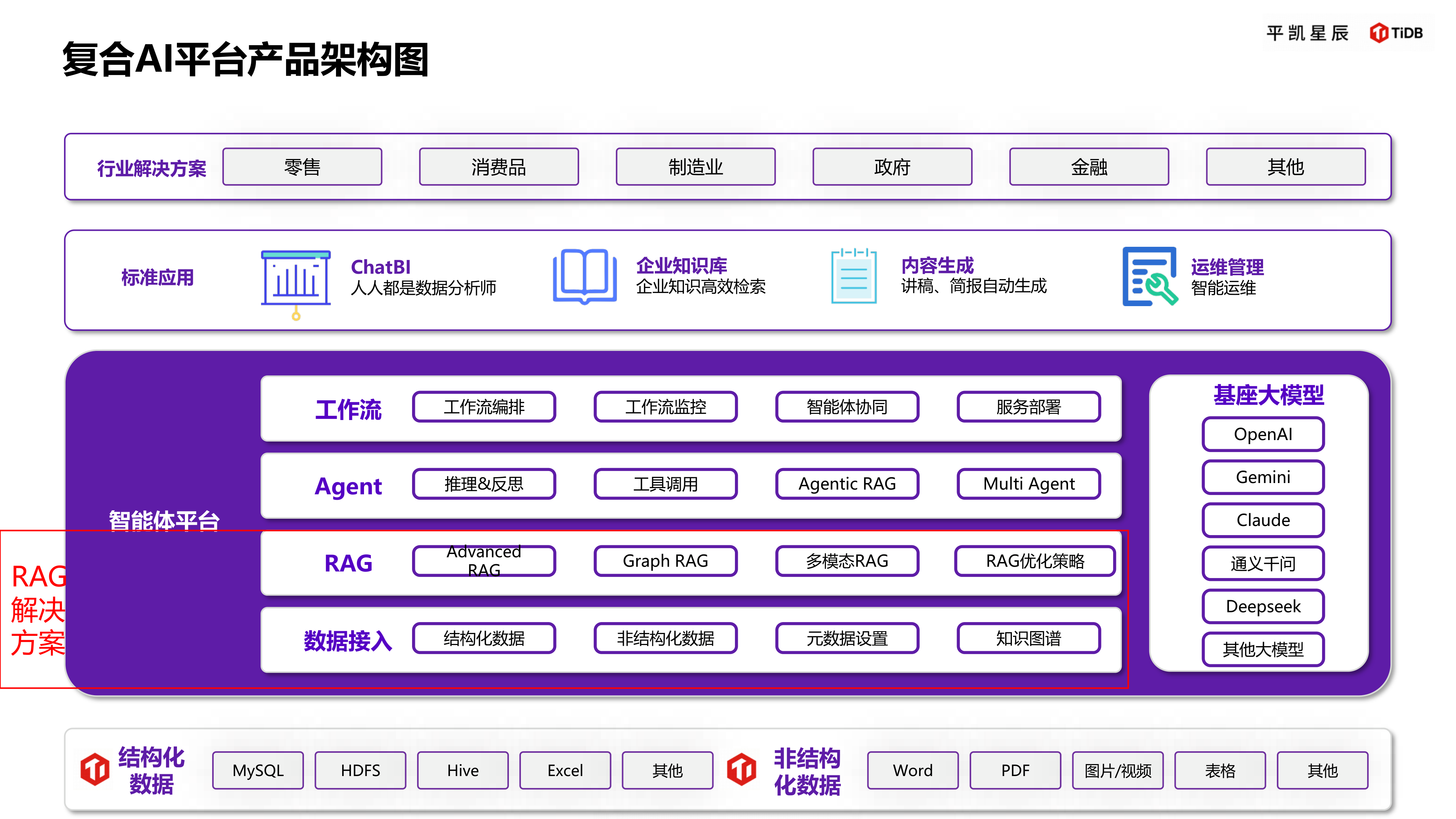Image resolution: width=1456 pixels, height=819 pixels.
Task: Select the PDF data source box
Action: [1015, 770]
